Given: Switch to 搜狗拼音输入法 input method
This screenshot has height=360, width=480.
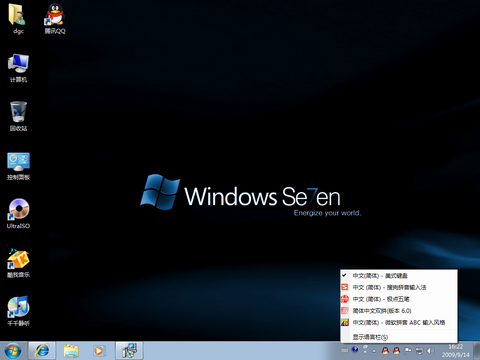Looking at the screenshot, I should coord(399,287).
